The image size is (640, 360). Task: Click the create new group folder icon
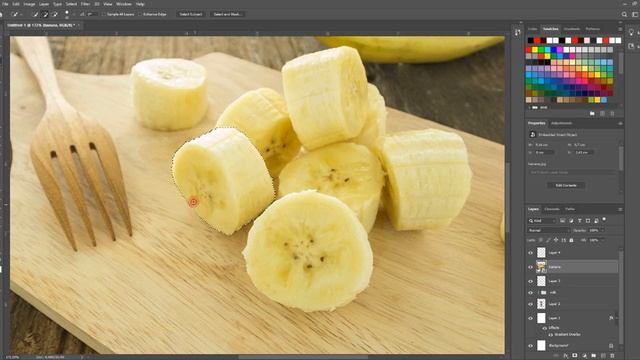[x=594, y=356]
